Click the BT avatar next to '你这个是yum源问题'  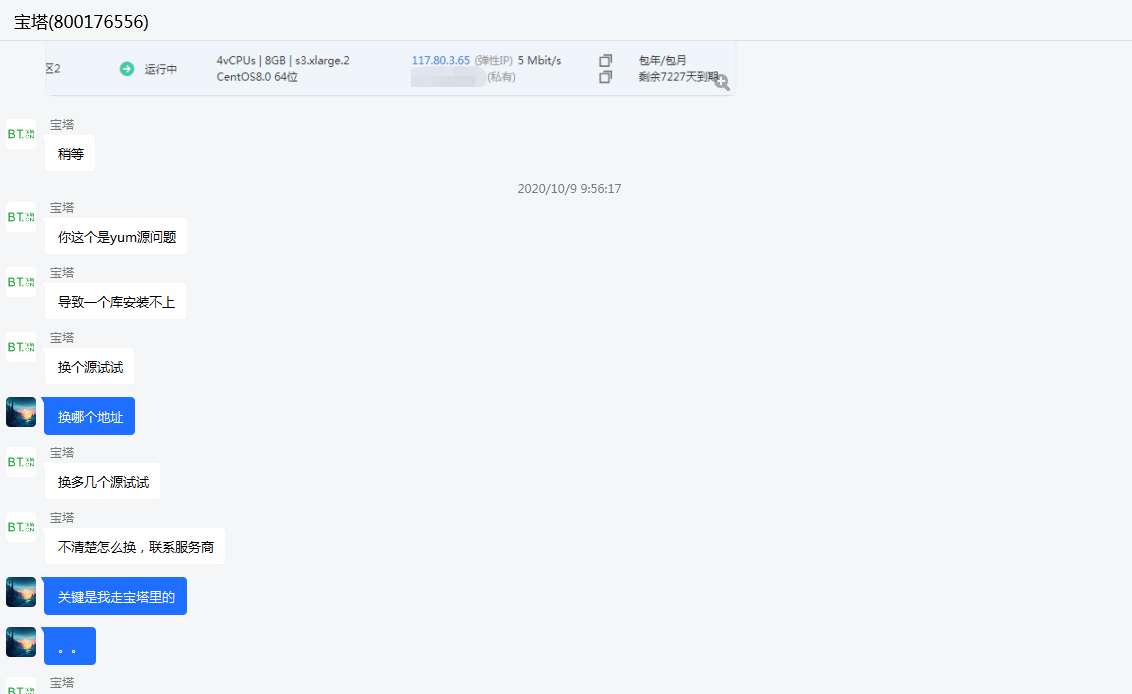click(x=21, y=217)
